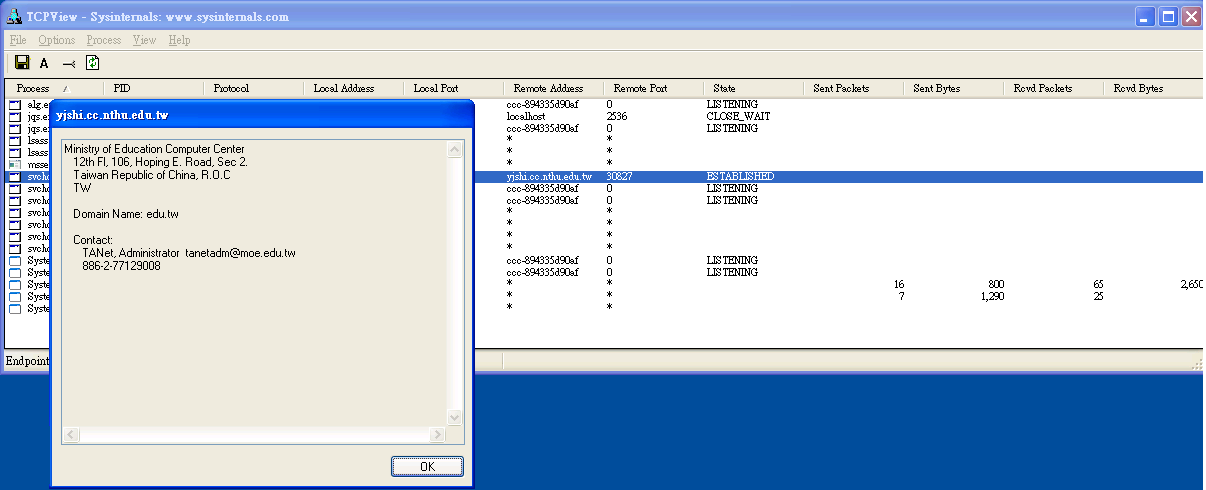This screenshot has width=1206, height=490.
Task: Click the TCPView app icon in title bar
Action: (x=14, y=17)
